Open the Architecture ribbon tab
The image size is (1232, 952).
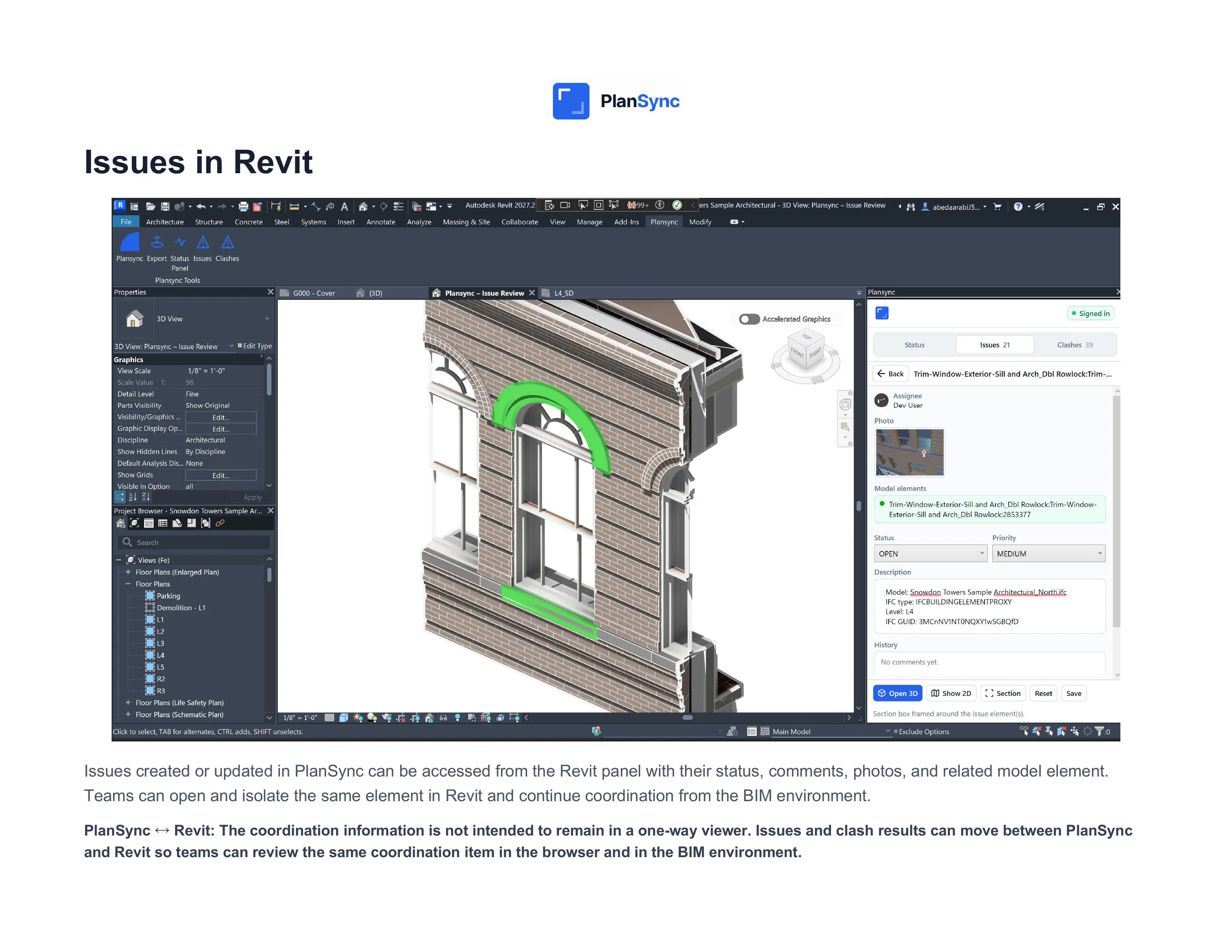[165, 222]
